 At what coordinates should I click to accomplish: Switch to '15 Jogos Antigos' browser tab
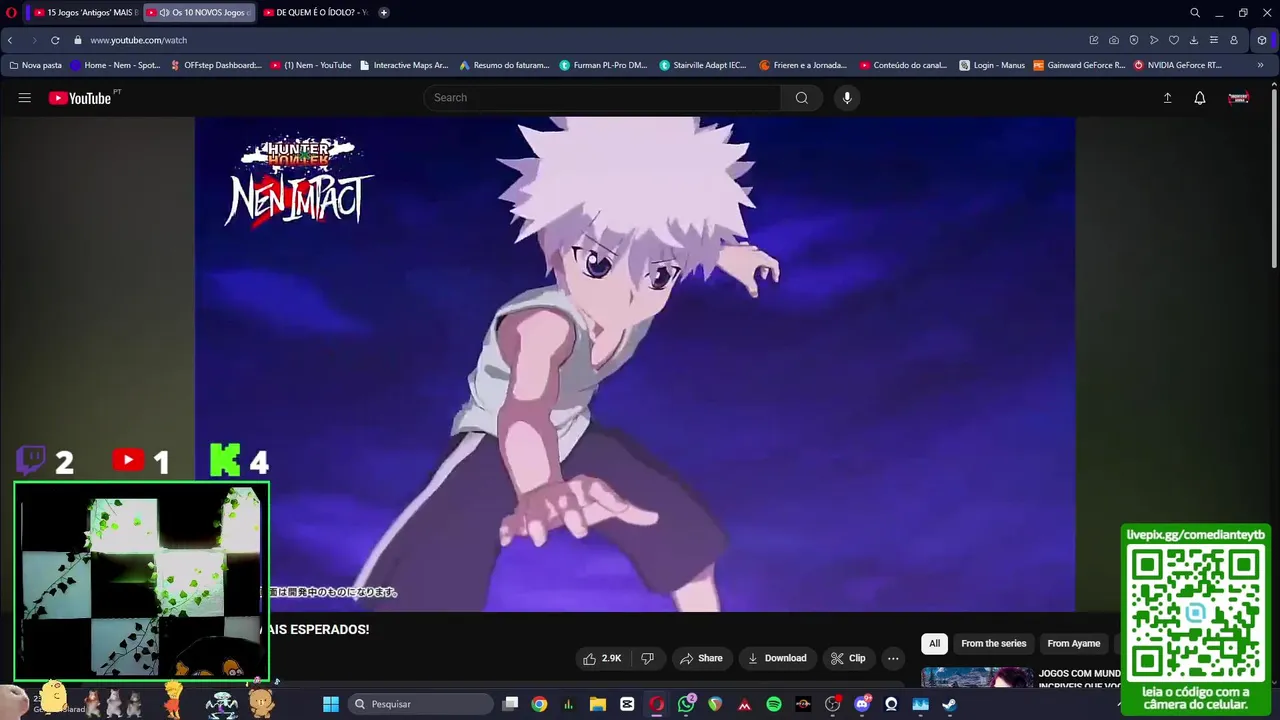84,13
